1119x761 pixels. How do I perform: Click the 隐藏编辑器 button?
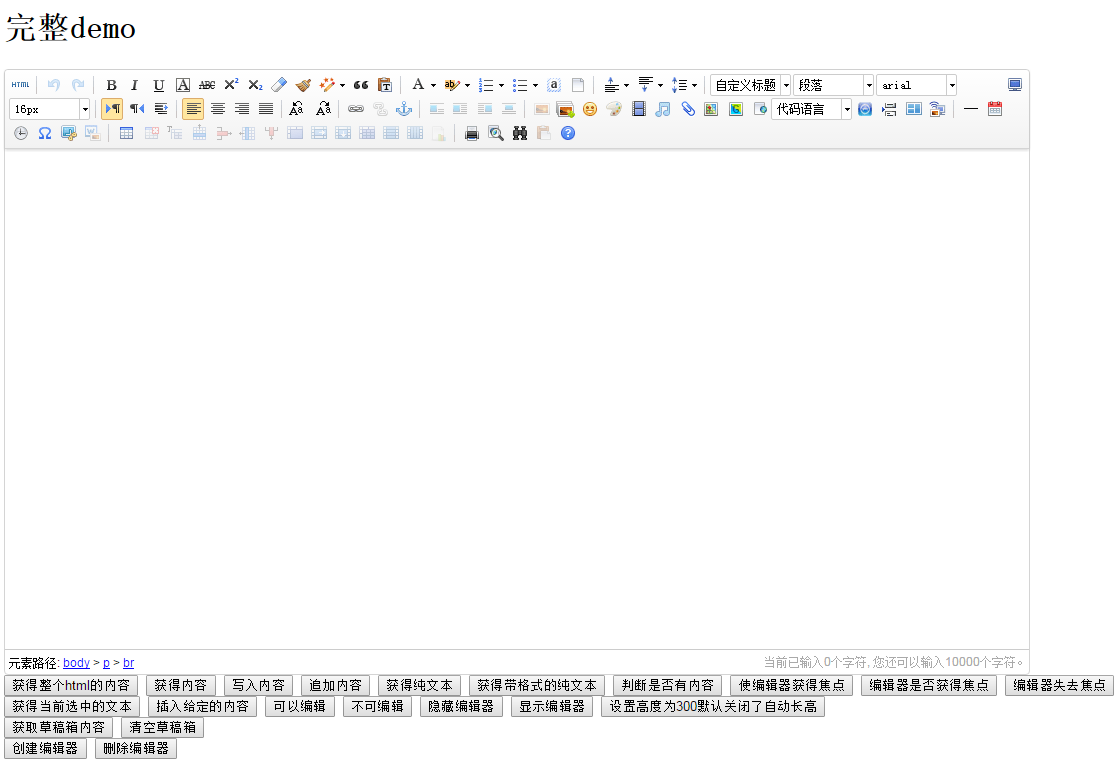(x=461, y=707)
